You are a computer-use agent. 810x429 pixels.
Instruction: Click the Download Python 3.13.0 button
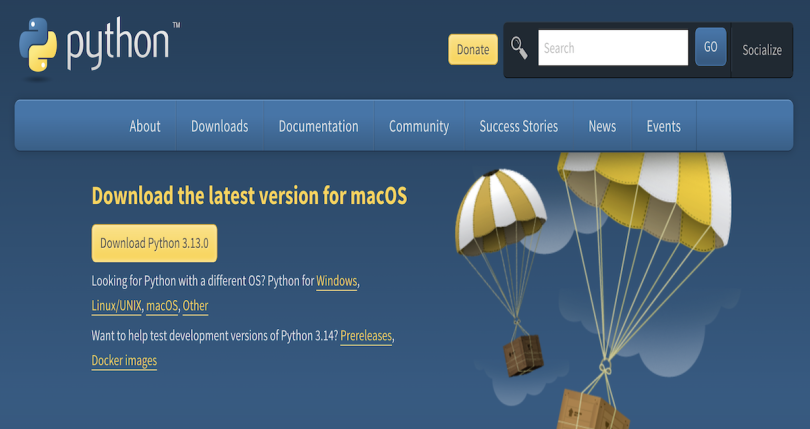tap(154, 243)
